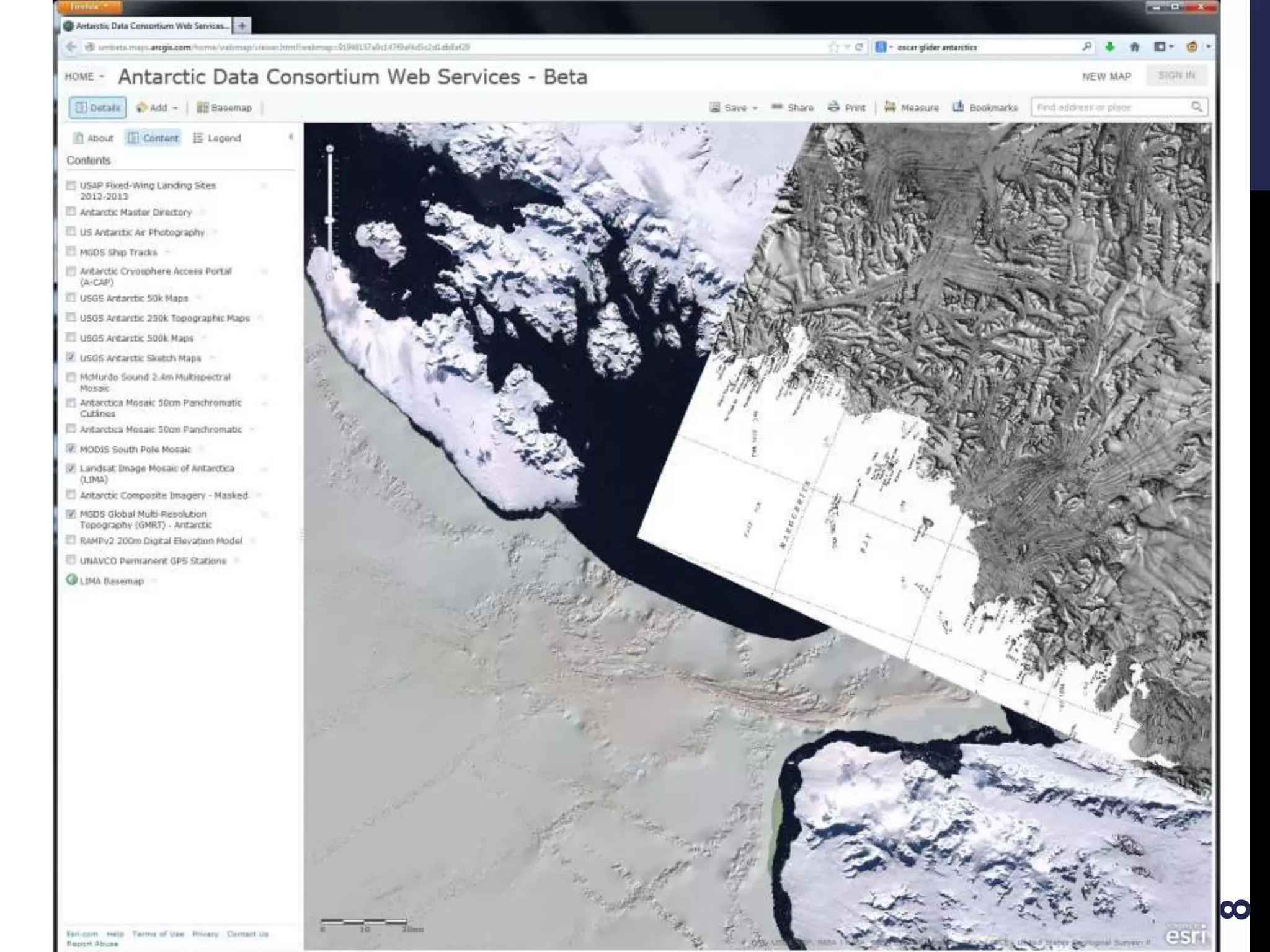Click the search magnifier in address box
The width and height of the screenshot is (1270, 952).
(1196, 107)
